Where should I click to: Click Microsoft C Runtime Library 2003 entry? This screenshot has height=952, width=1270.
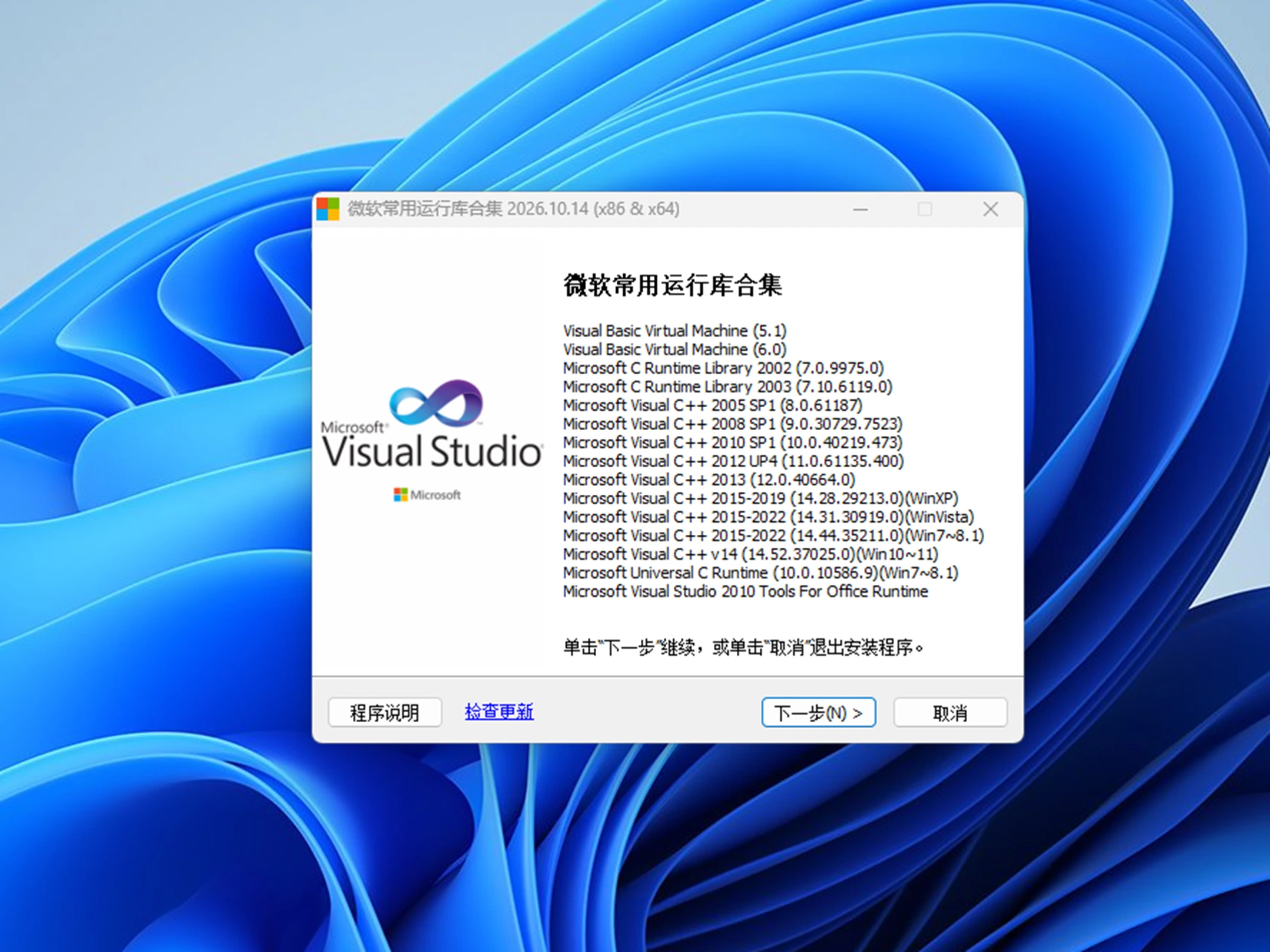(x=727, y=387)
